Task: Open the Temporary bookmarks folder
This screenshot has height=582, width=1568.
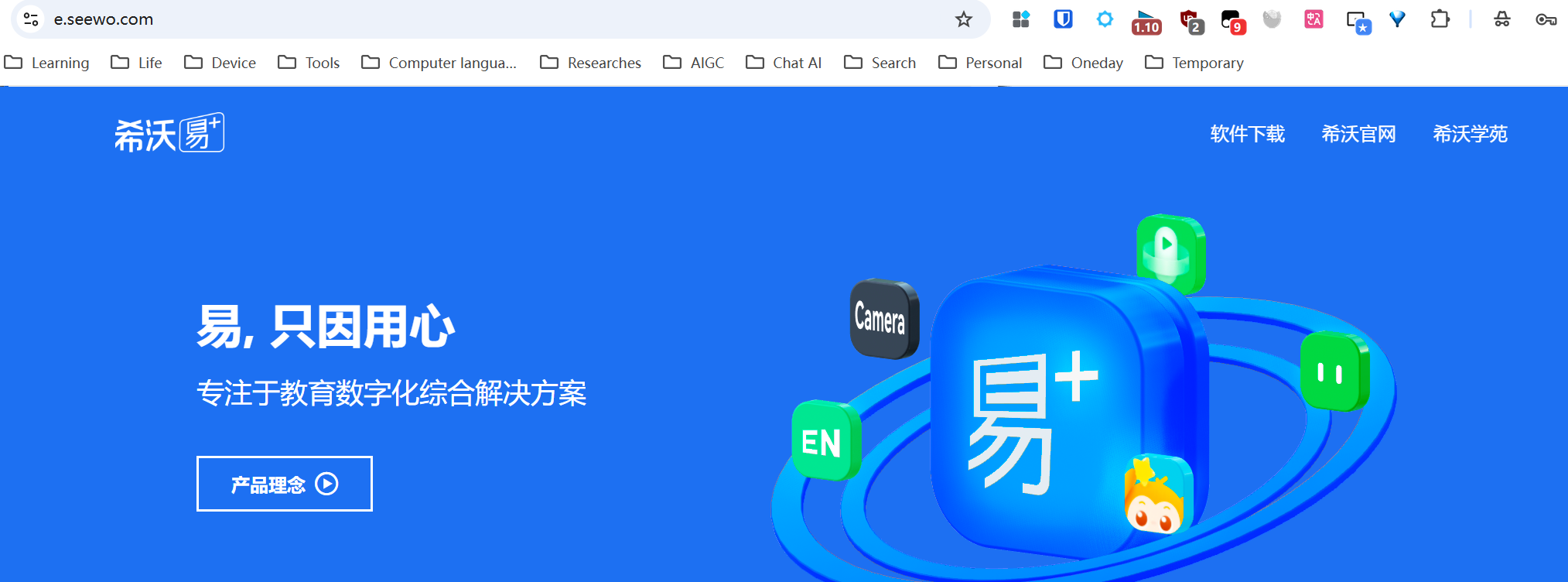Action: pos(1194,63)
